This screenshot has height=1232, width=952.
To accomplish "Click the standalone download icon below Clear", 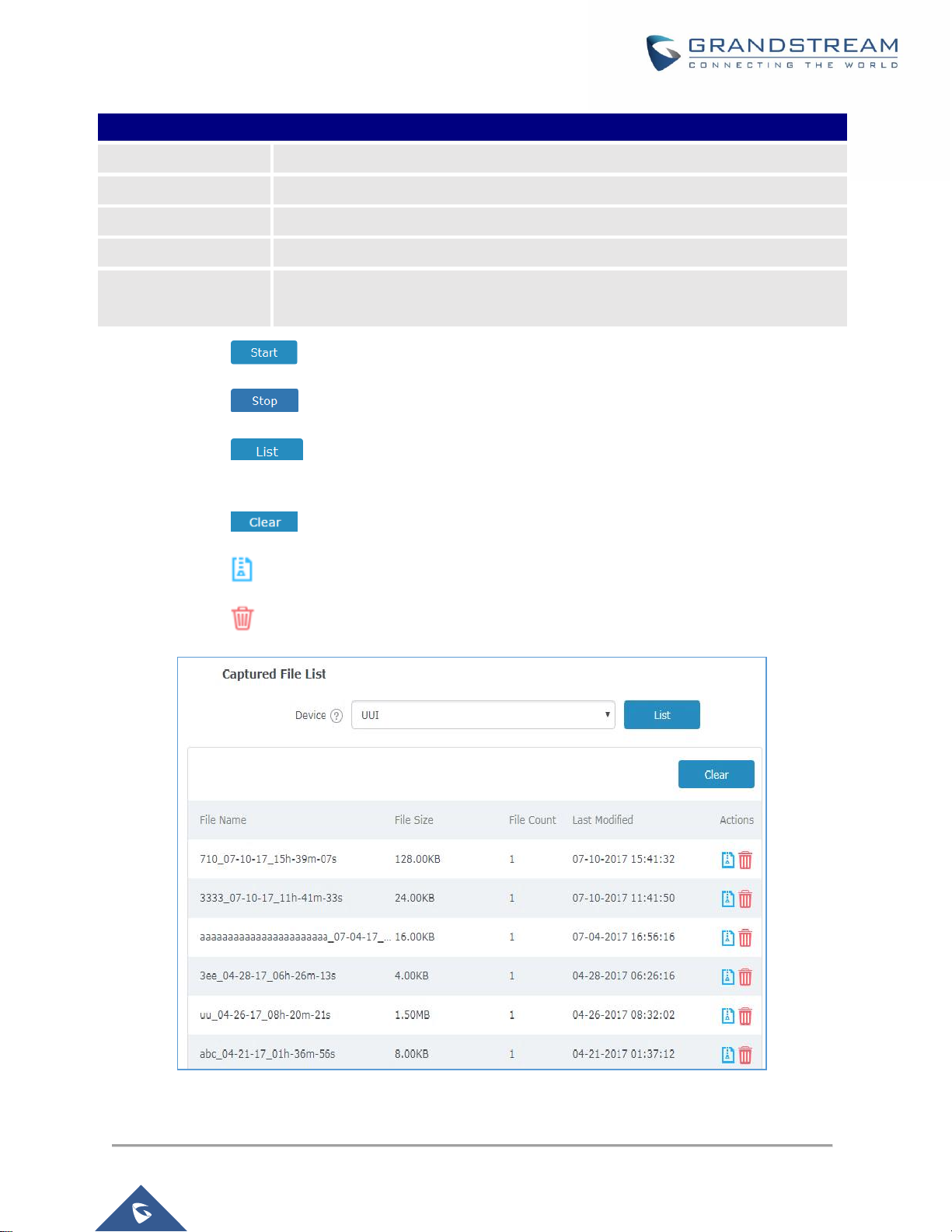I will [242, 569].
